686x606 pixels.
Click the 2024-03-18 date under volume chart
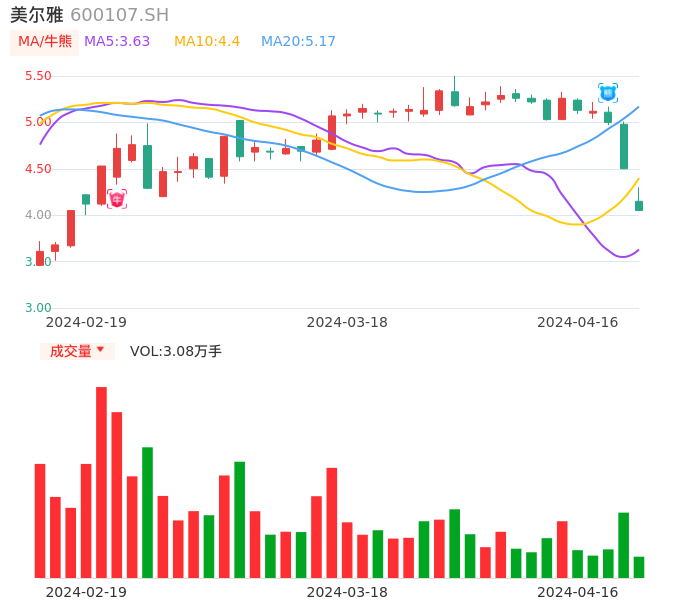pyautogui.click(x=347, y=592)
